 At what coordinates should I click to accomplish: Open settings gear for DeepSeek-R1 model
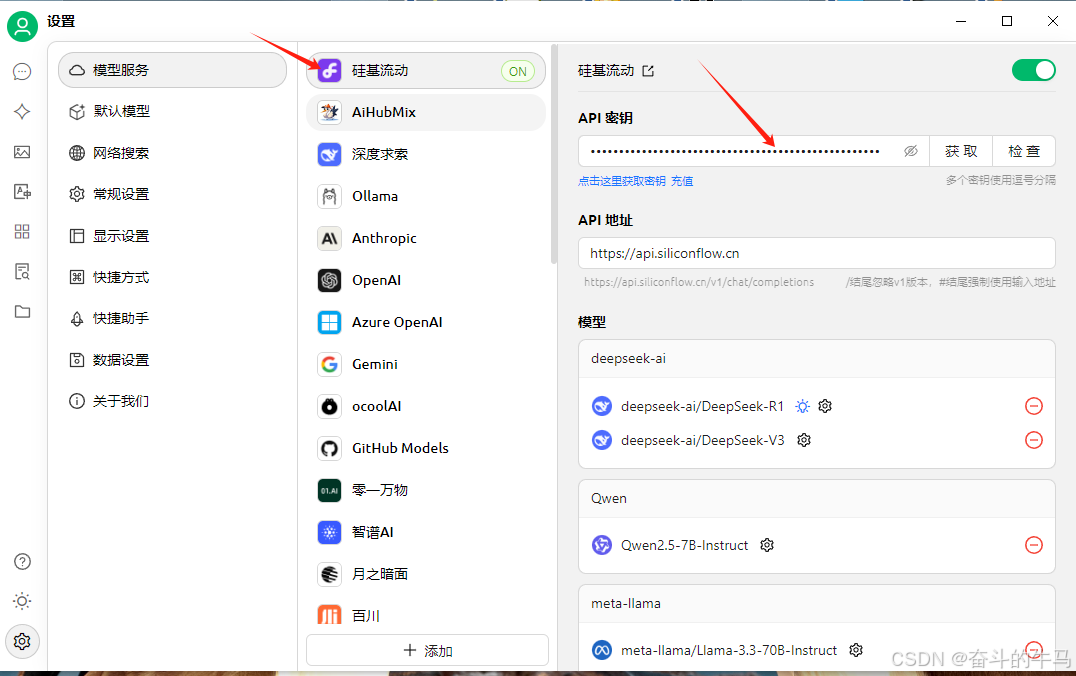click(x=825, y=406)
